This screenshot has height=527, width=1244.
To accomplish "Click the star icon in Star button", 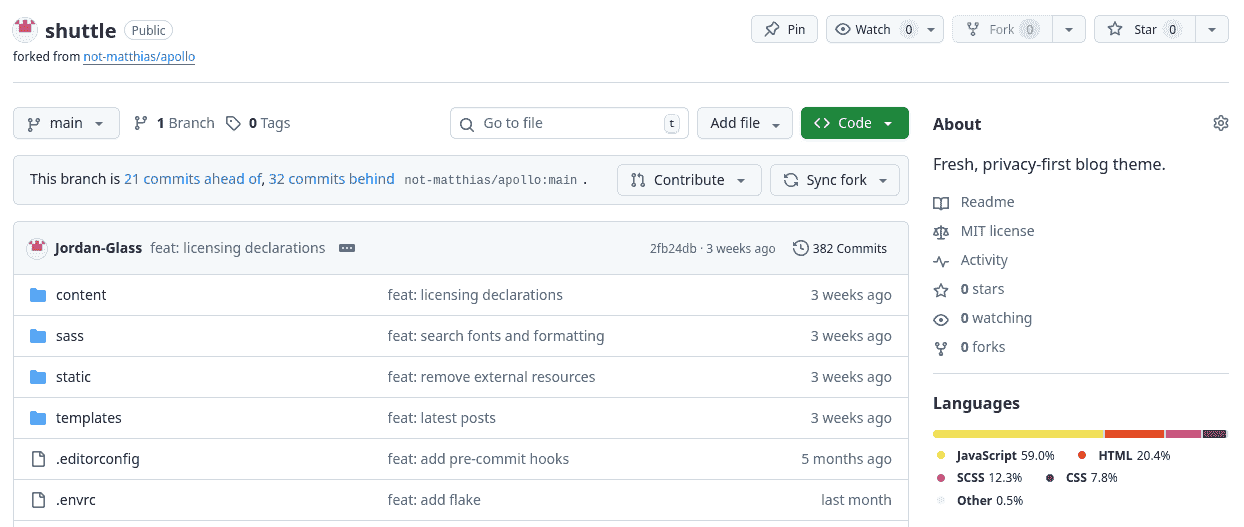I will (x=1115, y=30).
